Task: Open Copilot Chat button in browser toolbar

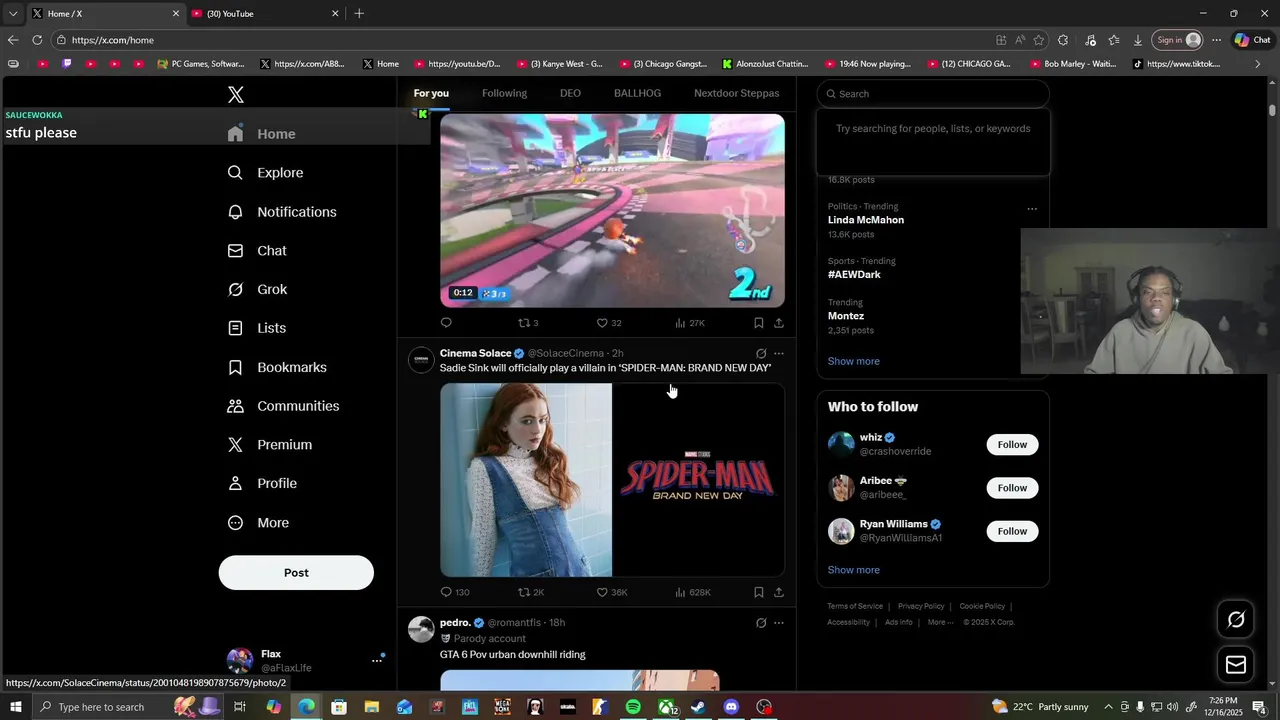Action: click(x=1253, y=40)
